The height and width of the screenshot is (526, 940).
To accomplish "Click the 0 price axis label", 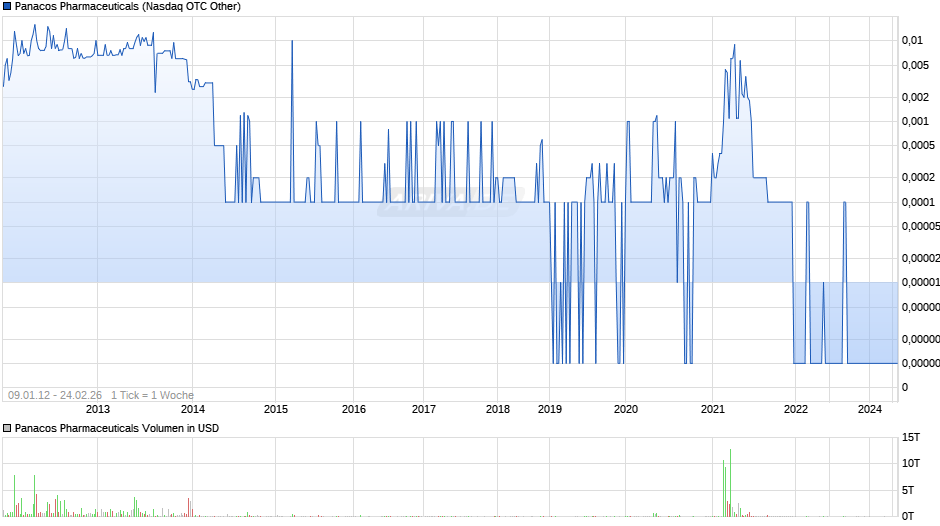I will 905,387.
